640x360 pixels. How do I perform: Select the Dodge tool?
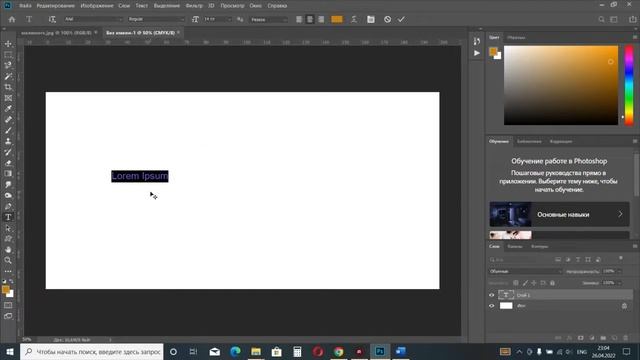tap(8, 195)
